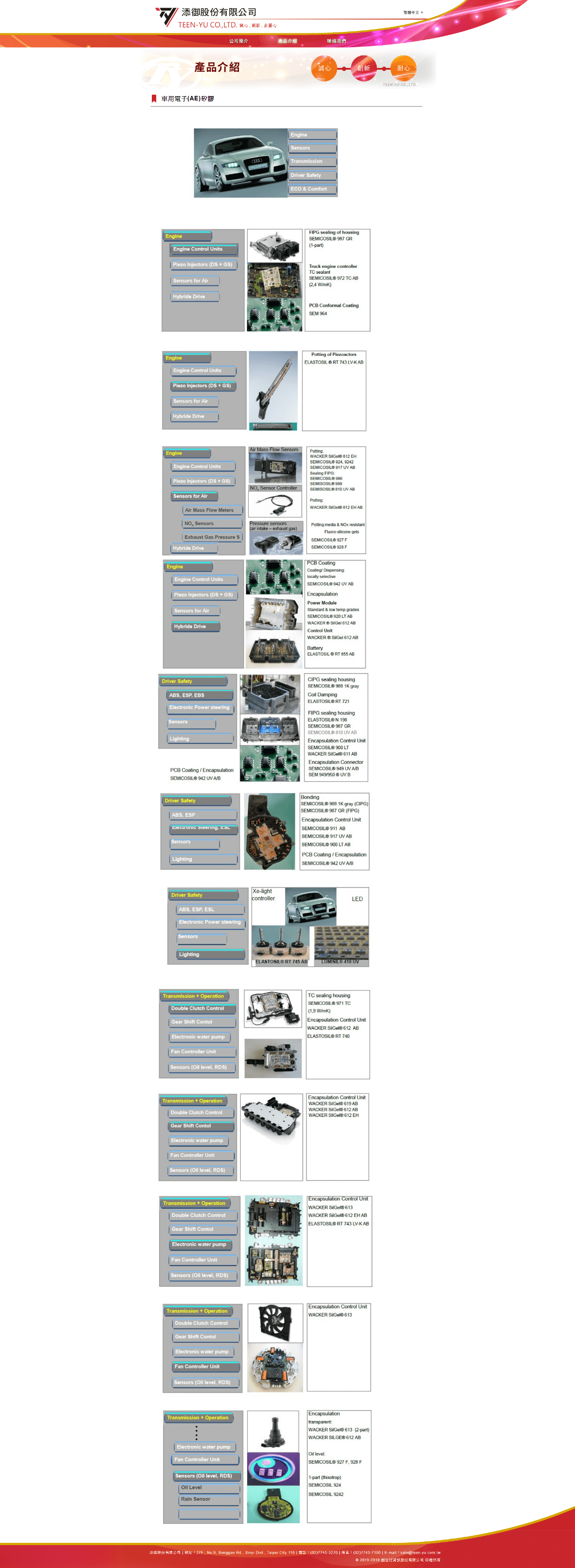Image resolution: width=575 pixels, height=1568 pixels.
Task: Click the NOx Sensor Controller cable image
Action: pyautogui.click(x=275, y=505)
